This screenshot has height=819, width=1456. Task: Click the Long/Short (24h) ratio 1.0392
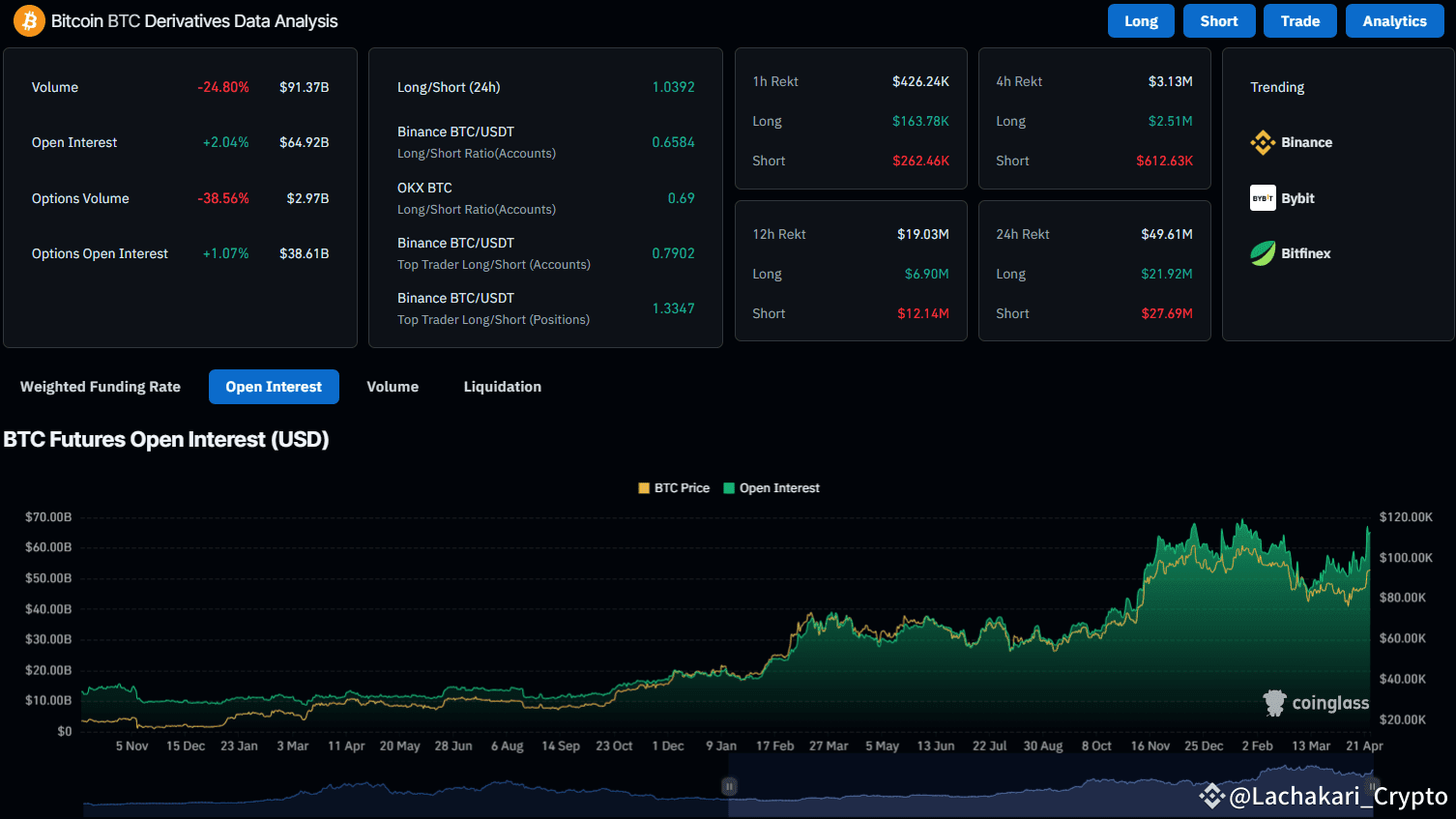tap(674, 87)
